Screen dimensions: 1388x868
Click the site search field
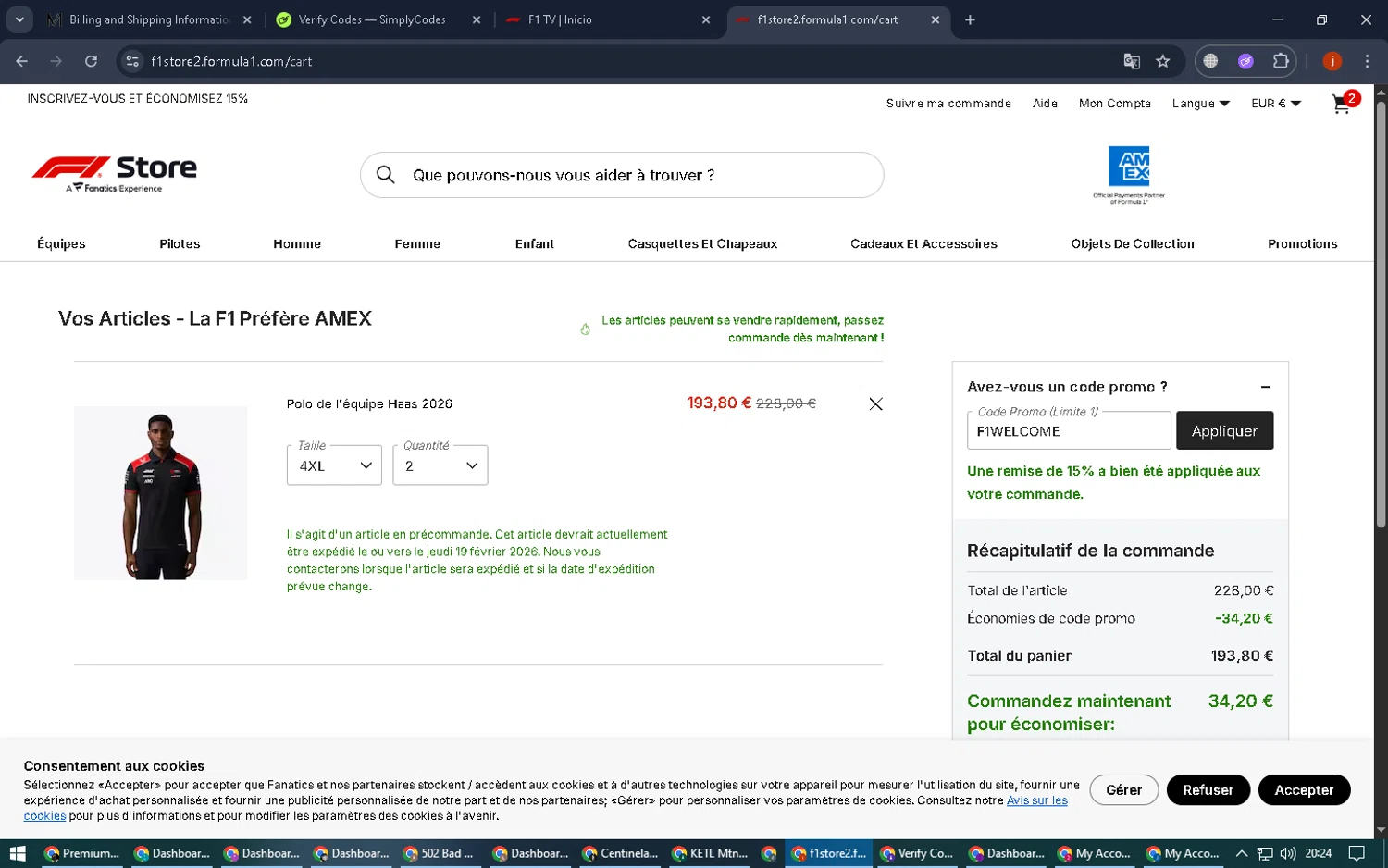(x=622, y=175)
